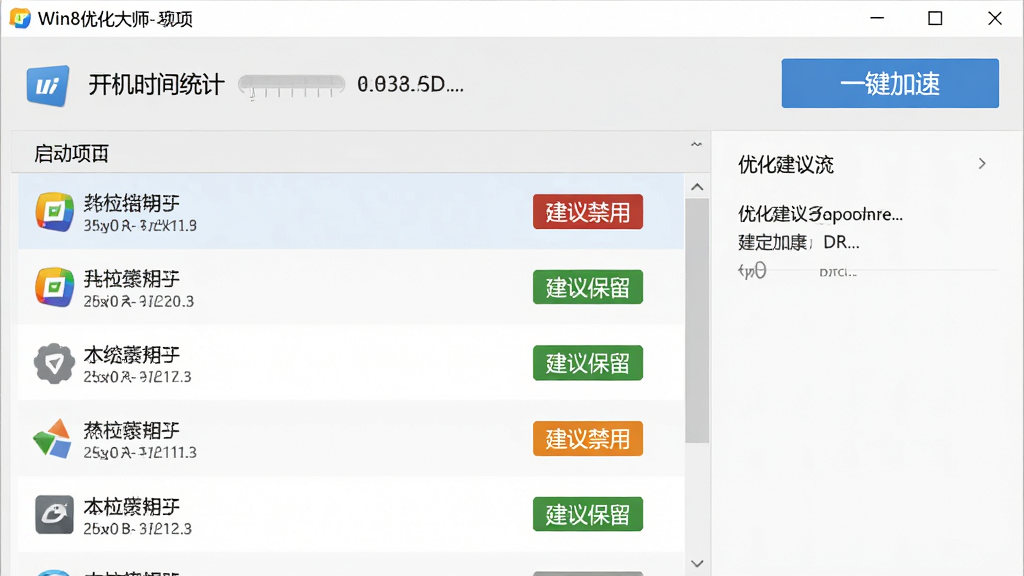
Task: Click 建议保留 button for item 25x0λ-31220.3
Action: [588, 287]
